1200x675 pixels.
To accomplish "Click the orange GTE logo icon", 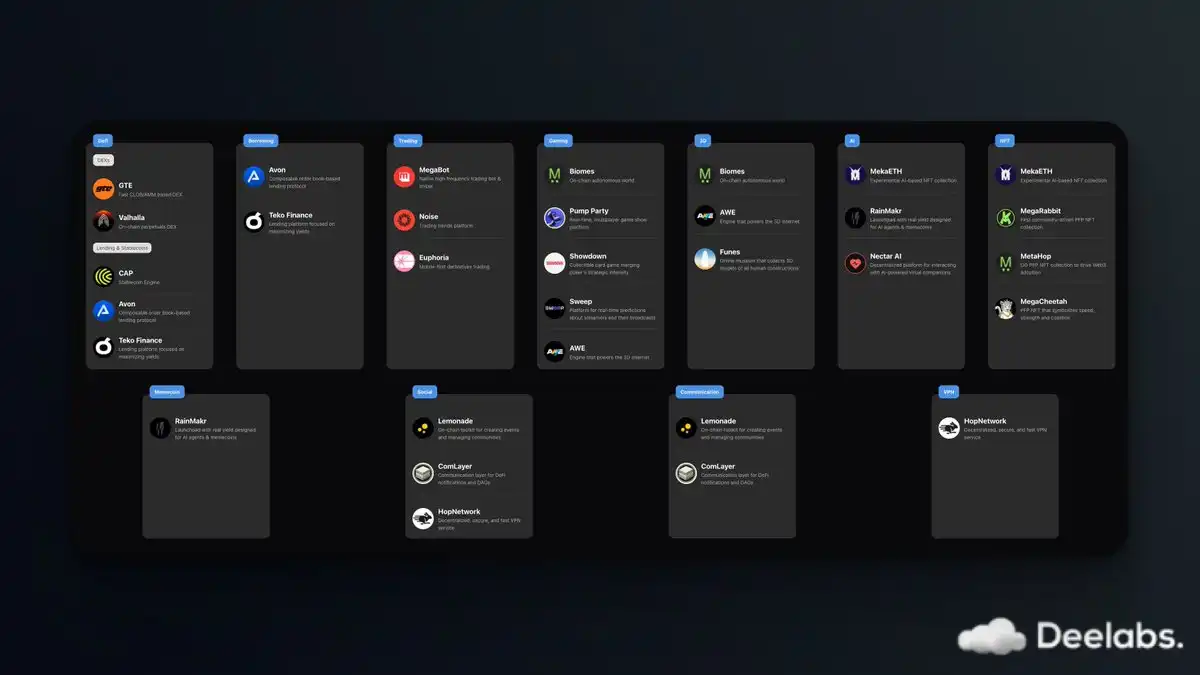I will pos(104,189).
